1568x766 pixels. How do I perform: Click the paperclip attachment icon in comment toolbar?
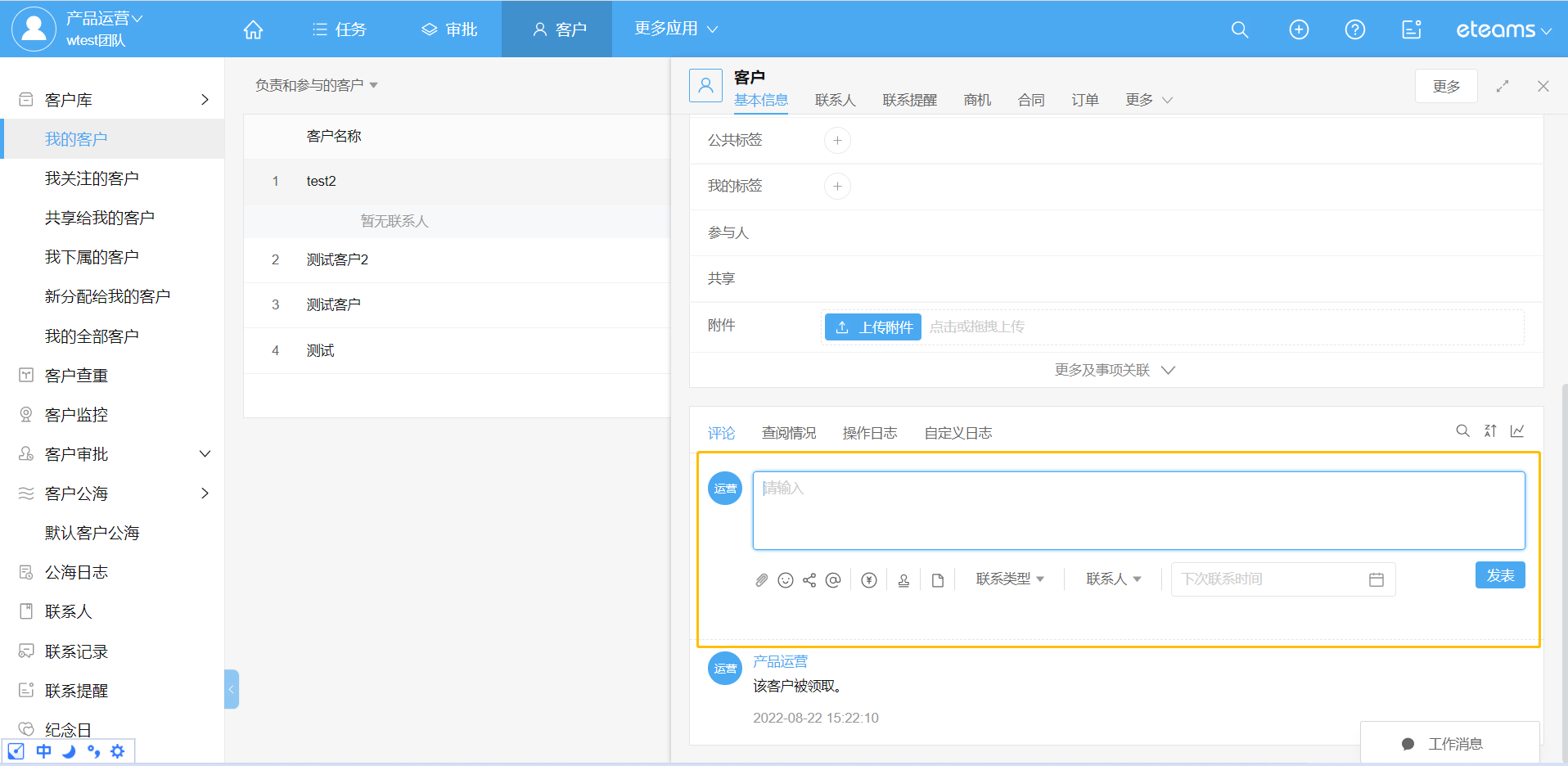(x=761, y=580)
